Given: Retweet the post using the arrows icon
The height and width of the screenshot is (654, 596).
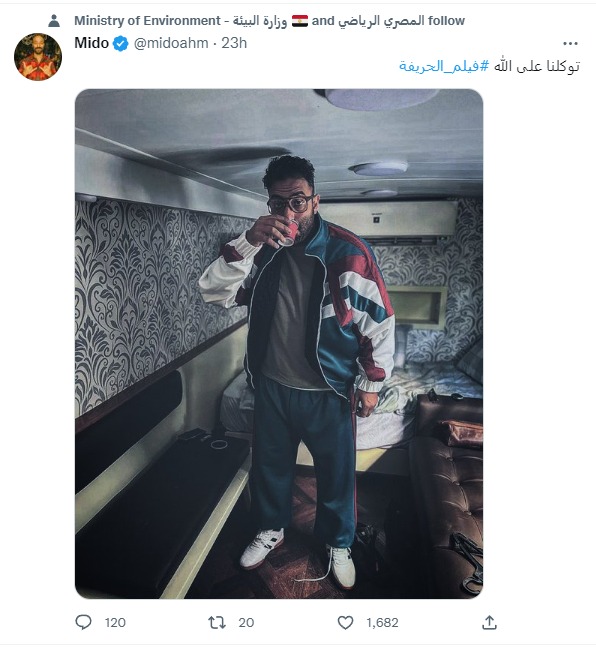Looking at the screenshot, I should click(217, 622).
